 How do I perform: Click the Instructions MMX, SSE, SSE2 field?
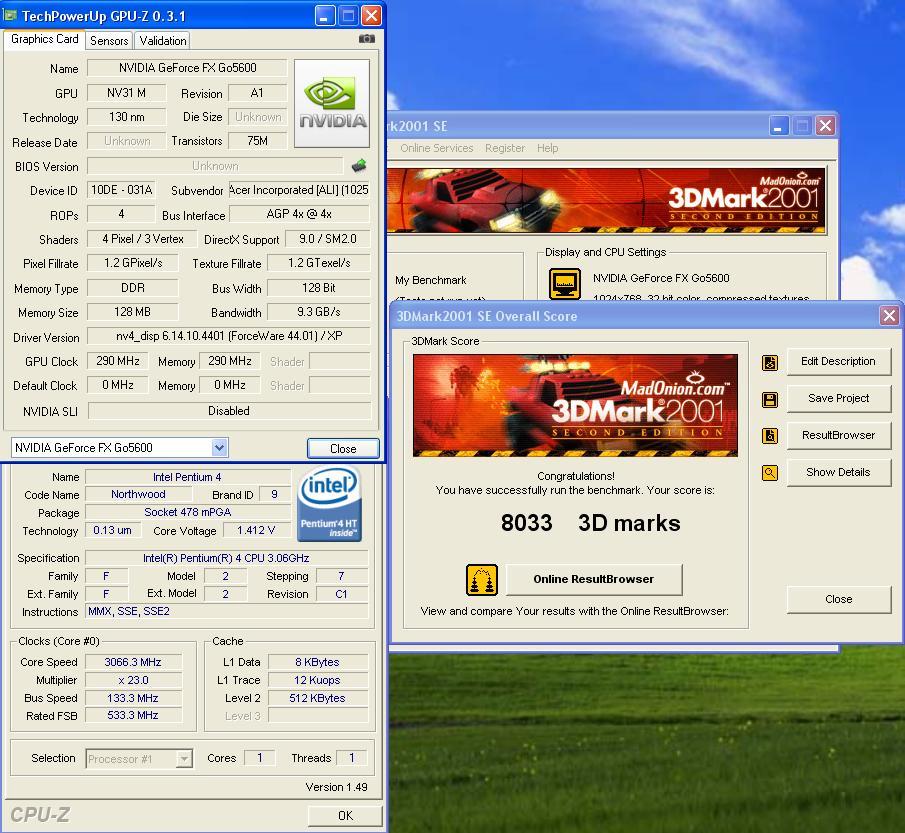coord(226,611)
